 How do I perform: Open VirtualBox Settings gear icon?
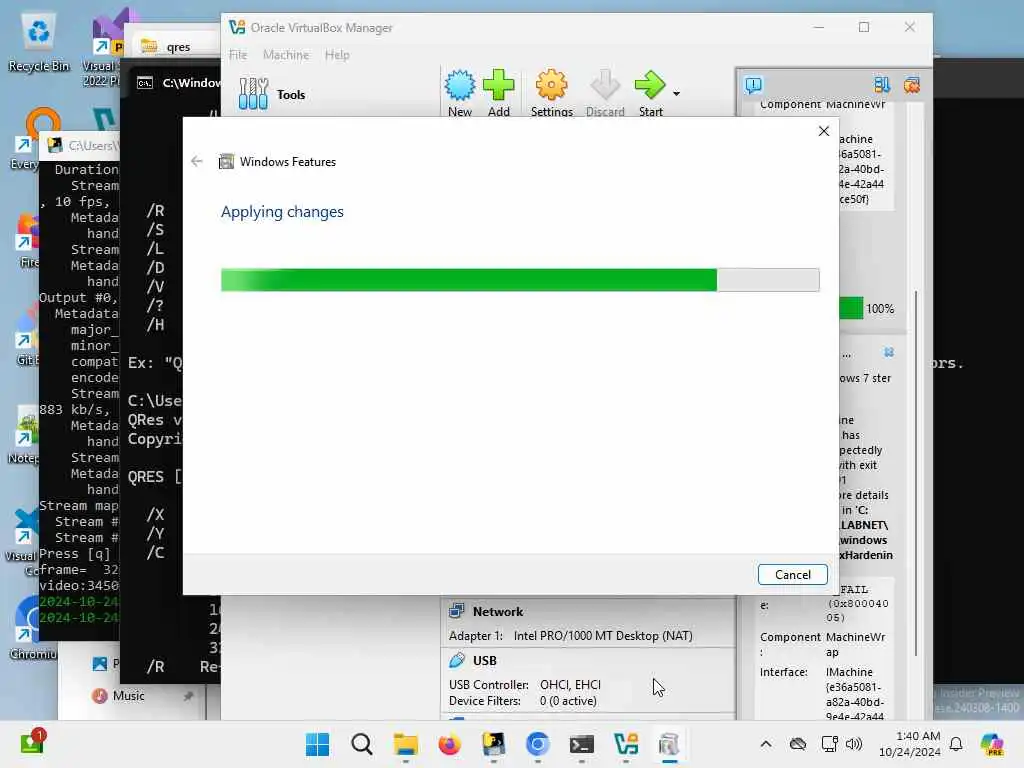coord(551,86)
